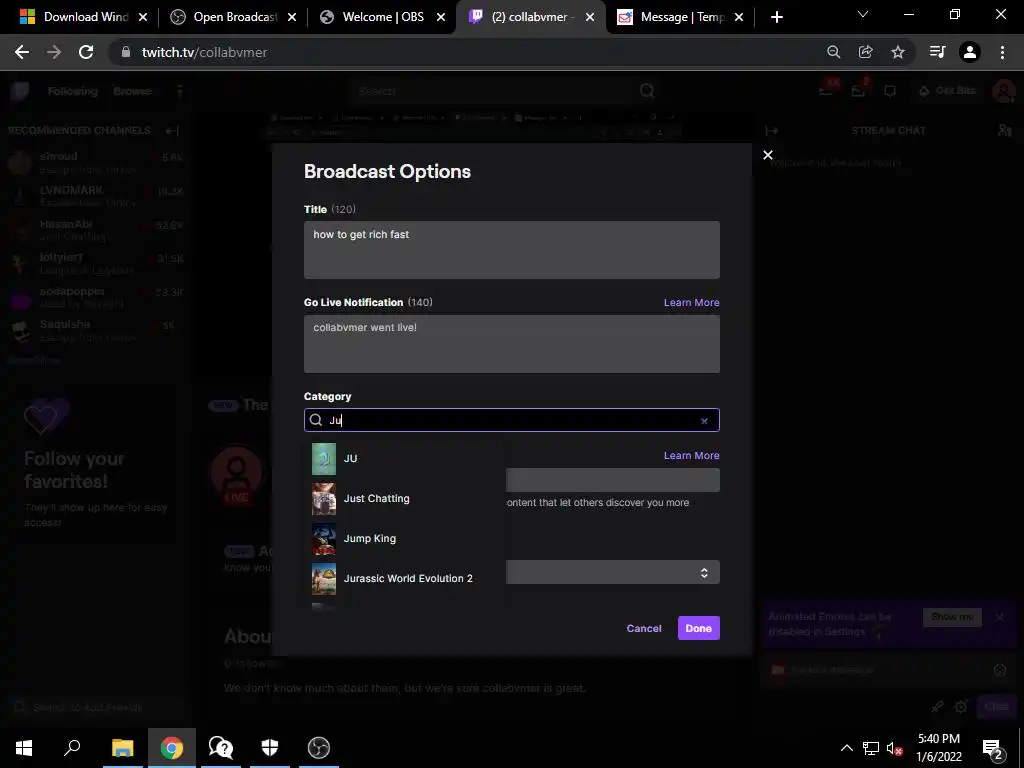Open Chrome three-dot menu

click(x=1002, y=52)
